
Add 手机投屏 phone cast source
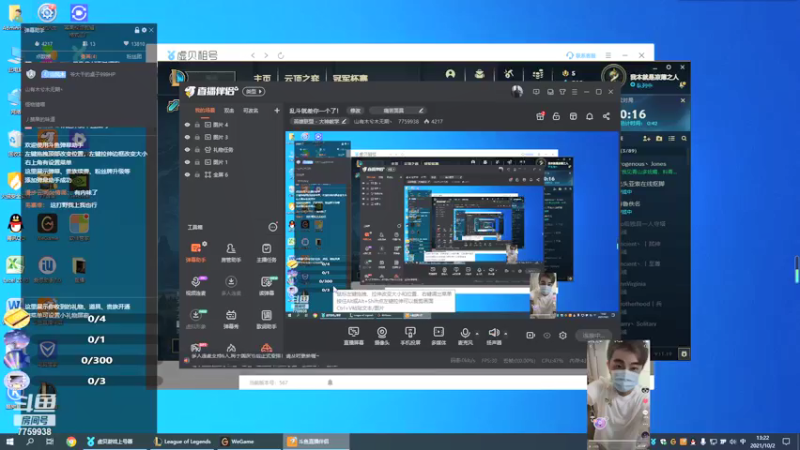click(x=410, y=336)
